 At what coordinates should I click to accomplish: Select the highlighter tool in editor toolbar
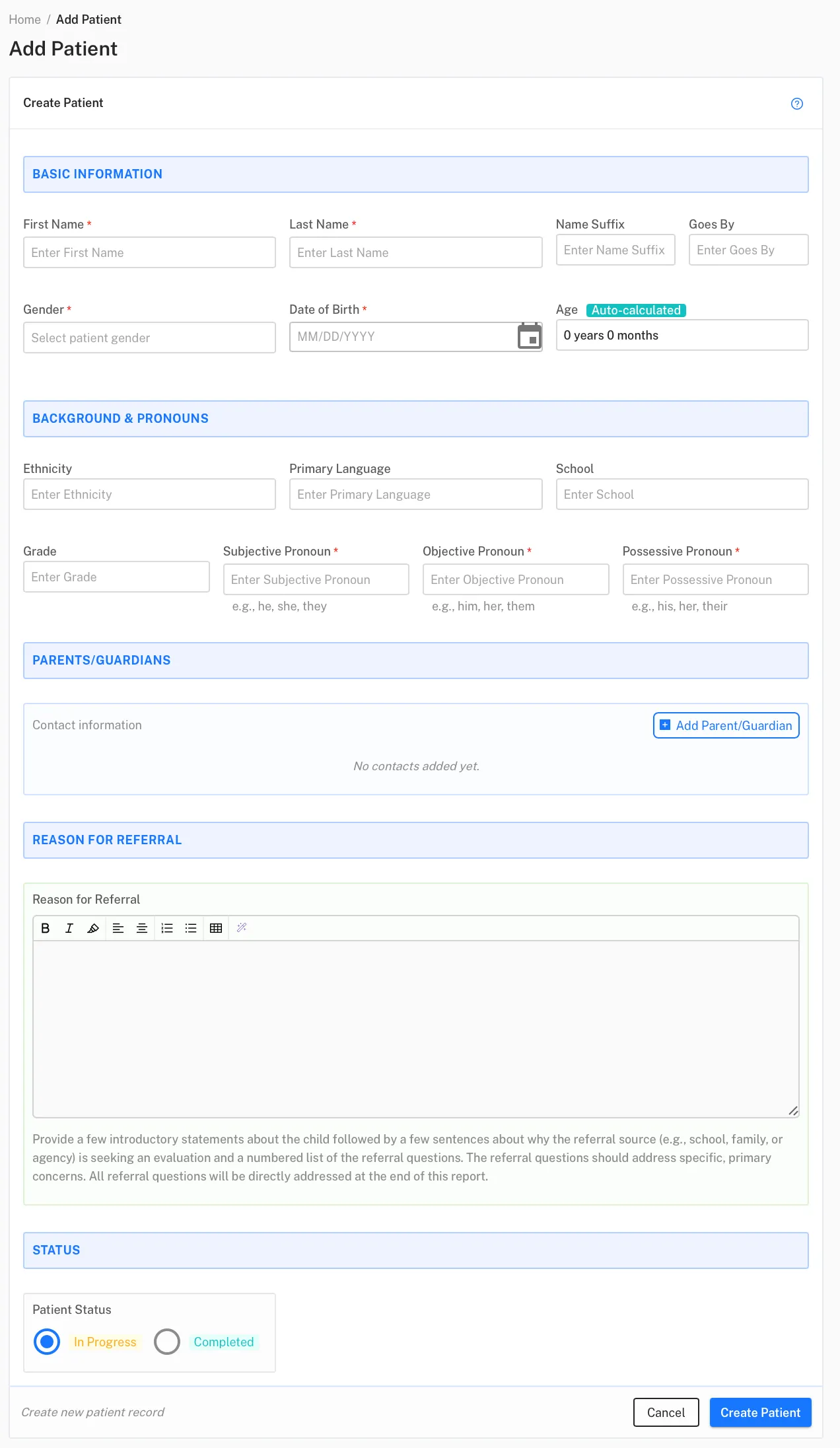93,928
